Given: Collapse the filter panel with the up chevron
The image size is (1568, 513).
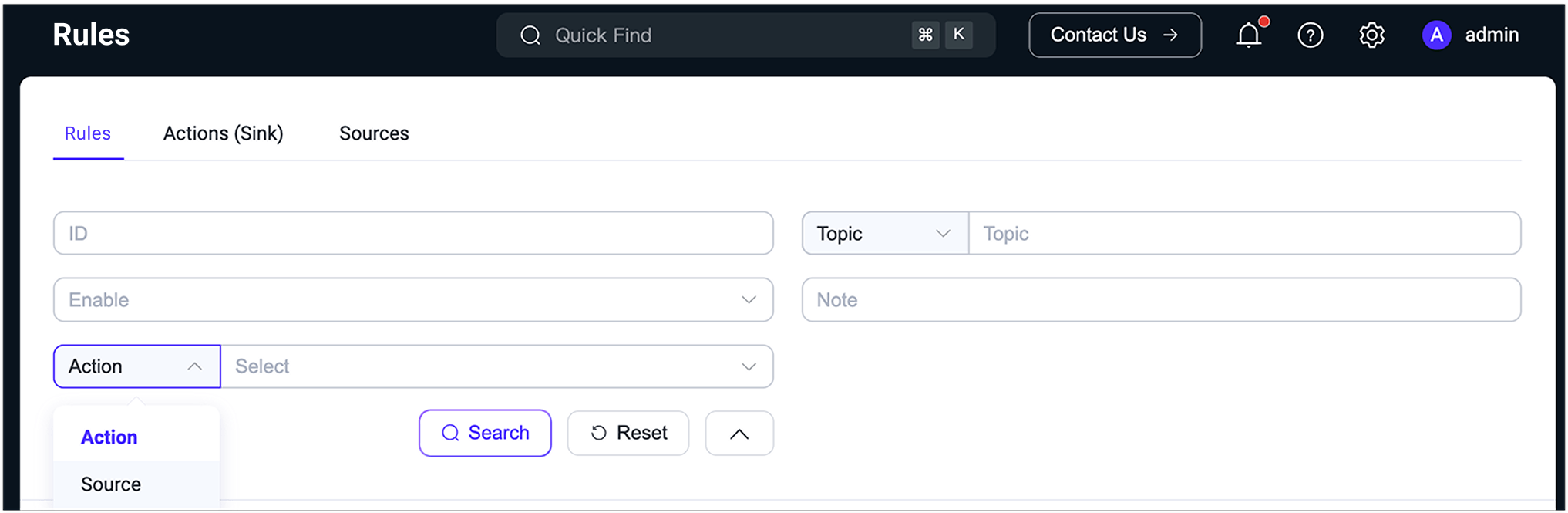Looking at the screenshot, I should click(x=739, y=434).
